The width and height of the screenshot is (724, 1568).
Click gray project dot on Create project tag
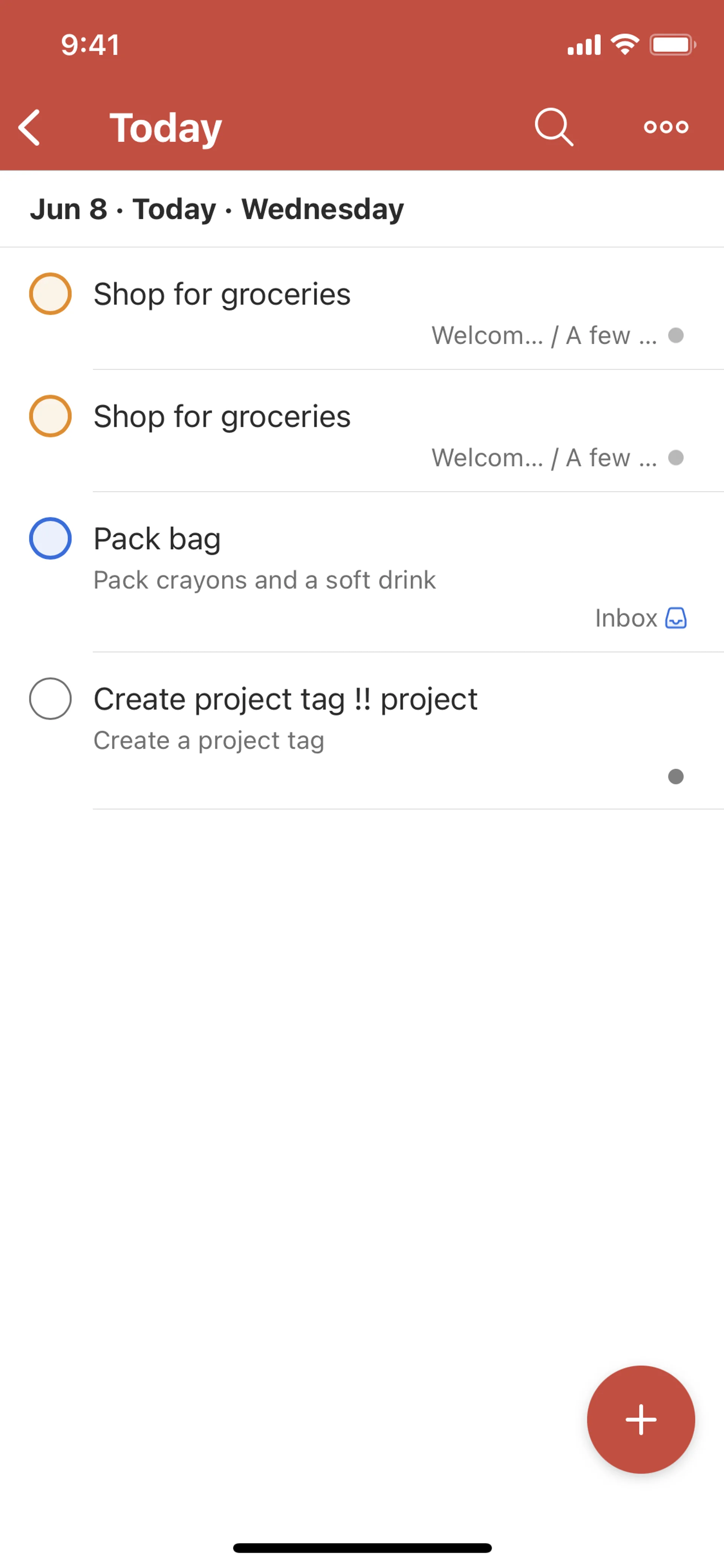676,777
